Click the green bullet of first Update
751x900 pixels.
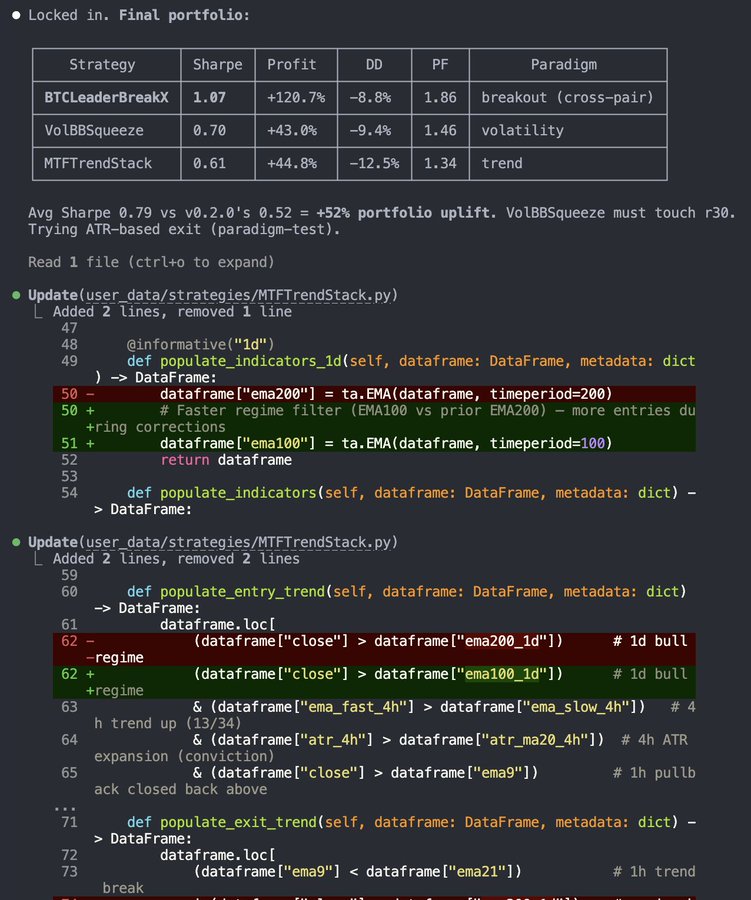click(16, 296)
